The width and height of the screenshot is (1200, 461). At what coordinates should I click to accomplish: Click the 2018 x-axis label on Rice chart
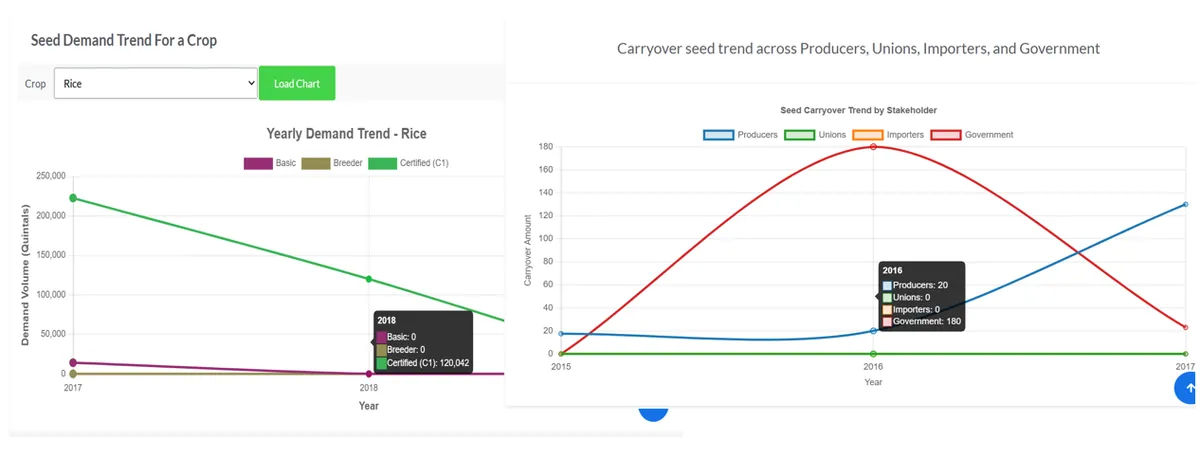[369, 387]
